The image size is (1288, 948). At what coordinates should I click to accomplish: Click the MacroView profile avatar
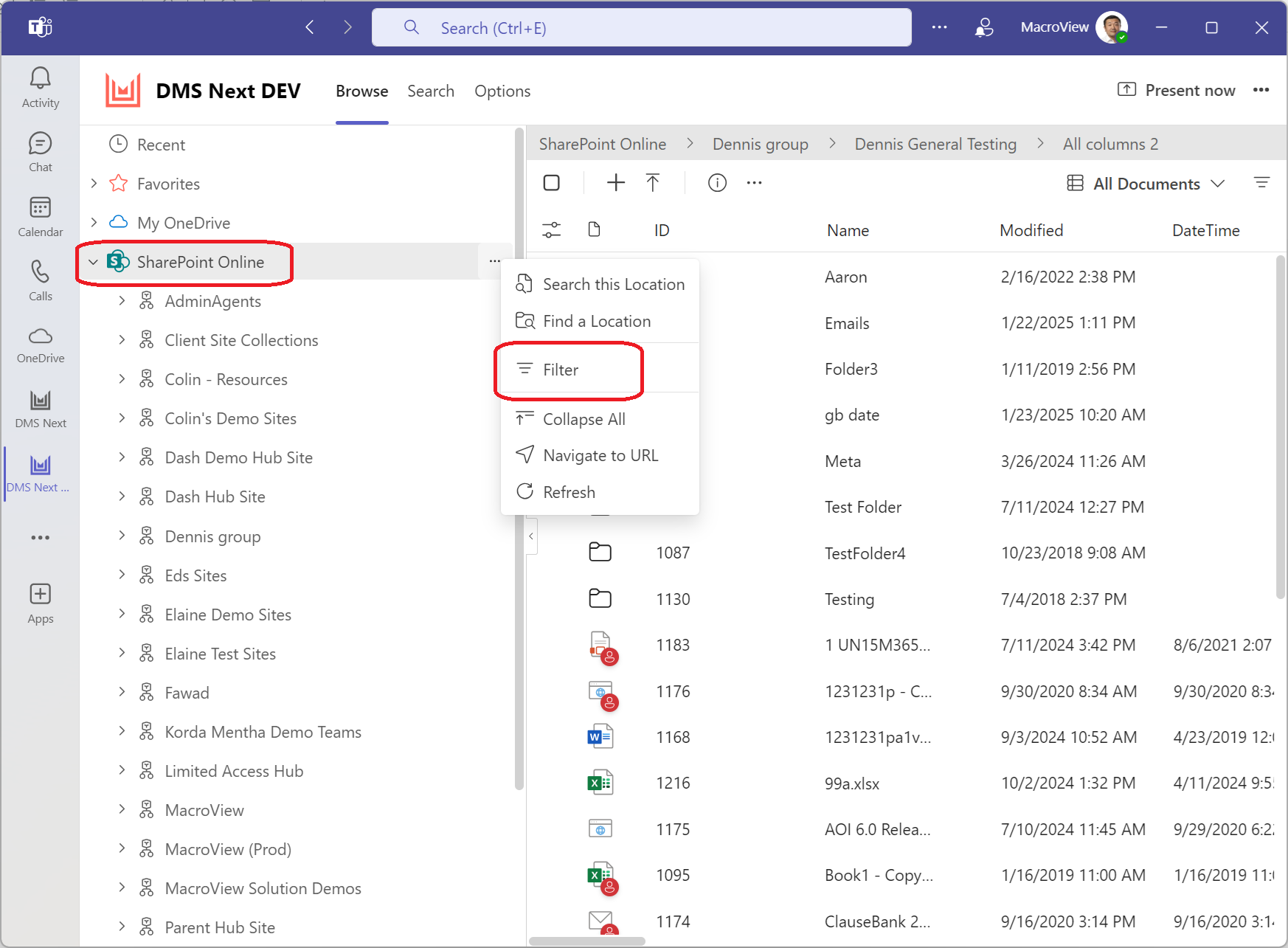click(x=1112, y=27)
